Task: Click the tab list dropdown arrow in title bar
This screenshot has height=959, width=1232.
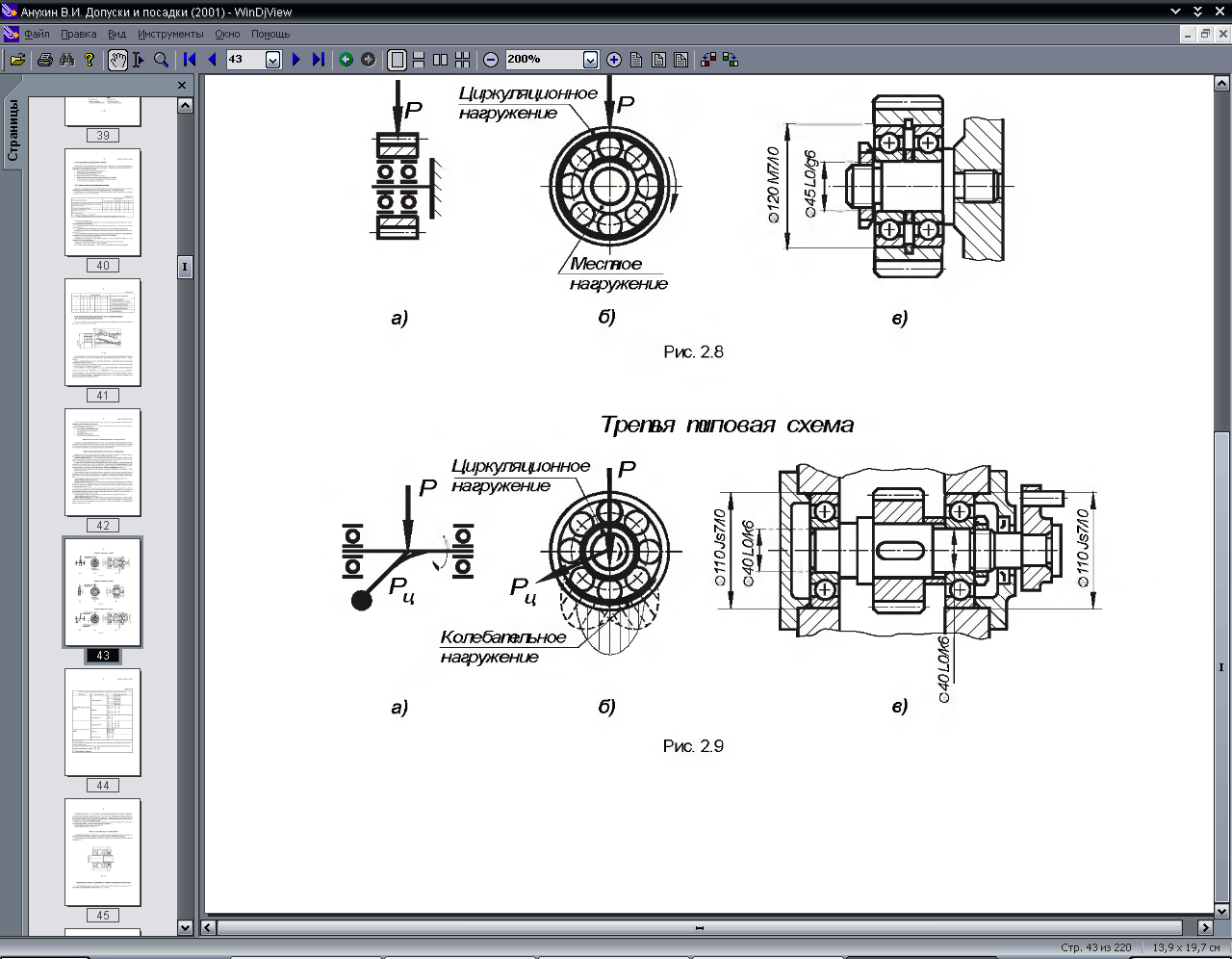Action: coord(1176,12)
